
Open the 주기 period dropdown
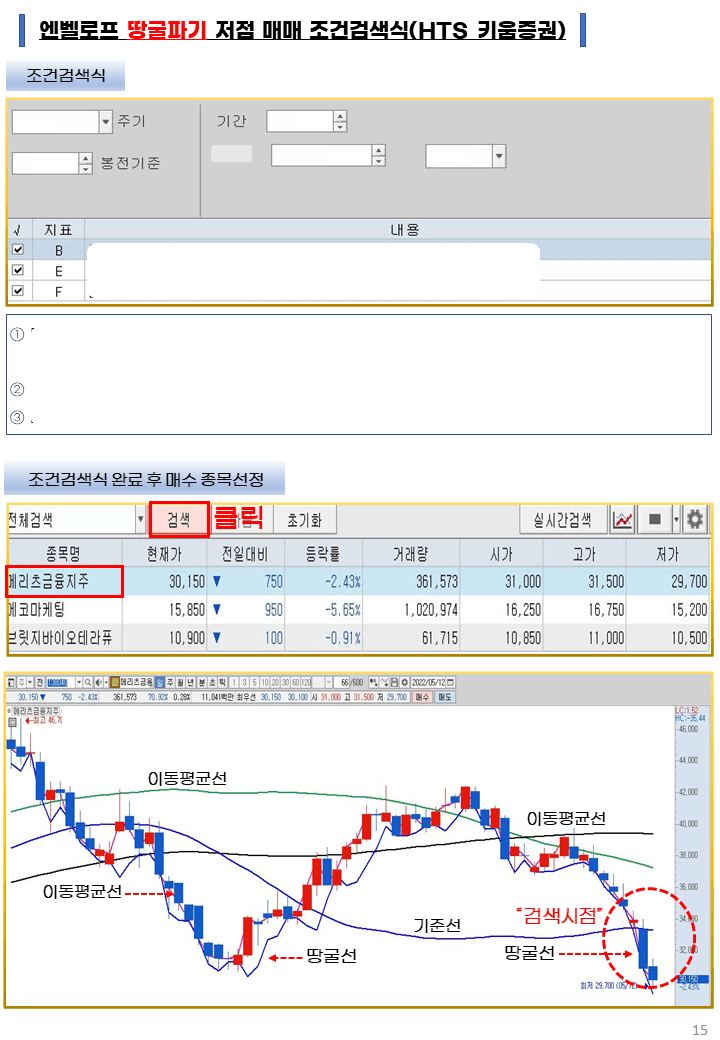pyautogui.click(x=106, y=122)
